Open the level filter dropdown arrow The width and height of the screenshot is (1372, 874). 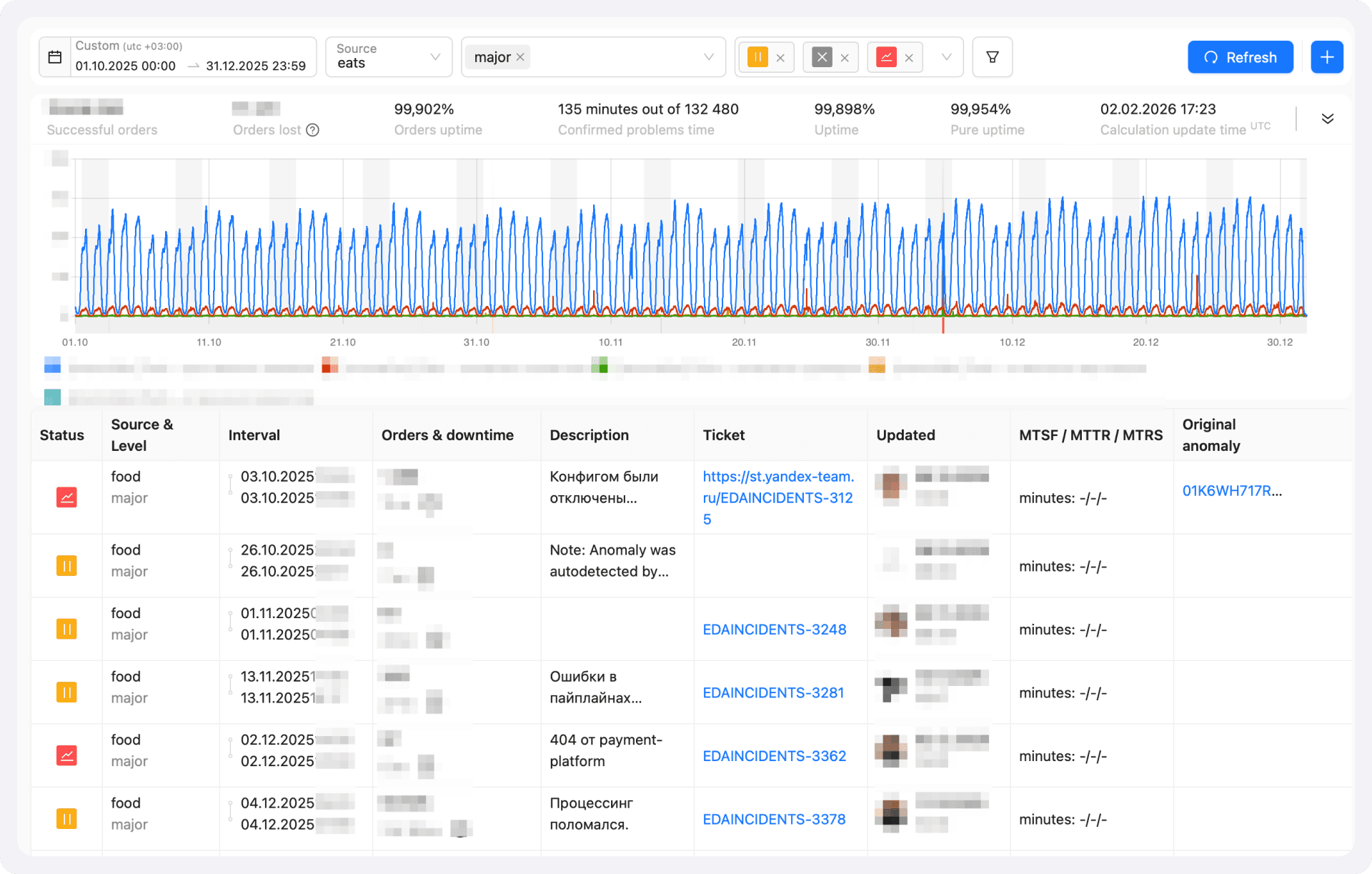708,57
